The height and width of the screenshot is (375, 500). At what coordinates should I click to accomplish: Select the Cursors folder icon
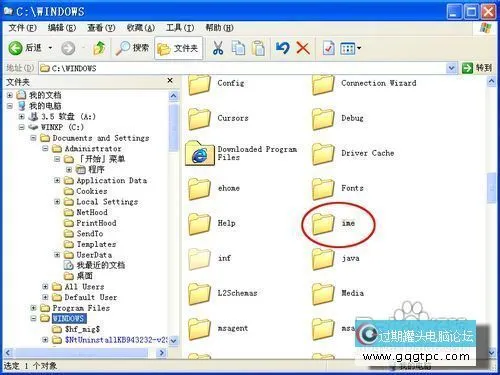pyautogui.click(x=199, y=119)
